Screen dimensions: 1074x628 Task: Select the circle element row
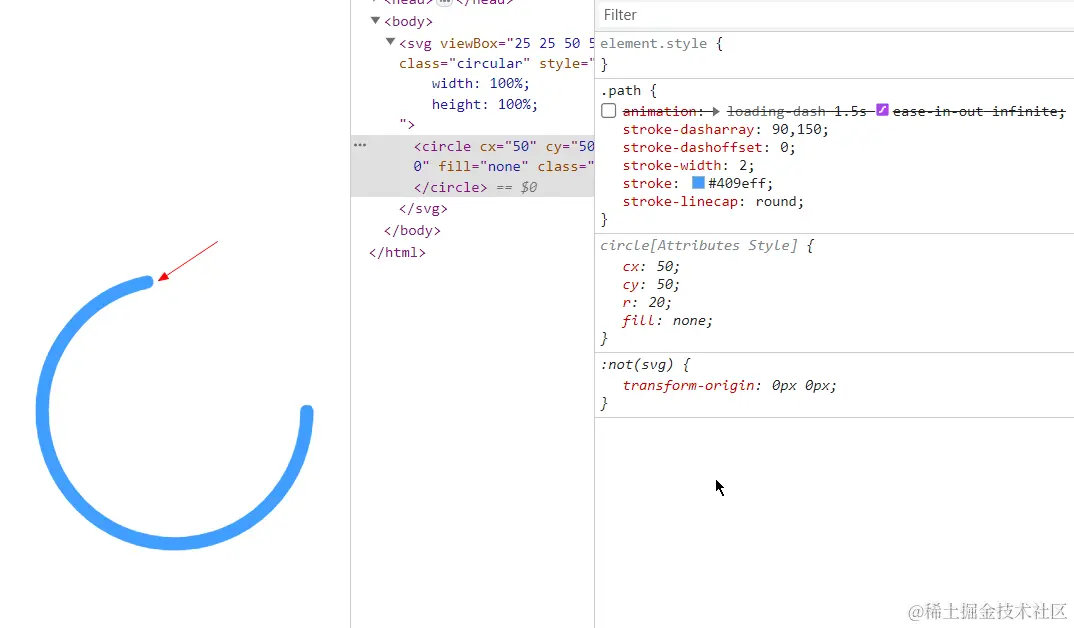[x=473, y=166]
